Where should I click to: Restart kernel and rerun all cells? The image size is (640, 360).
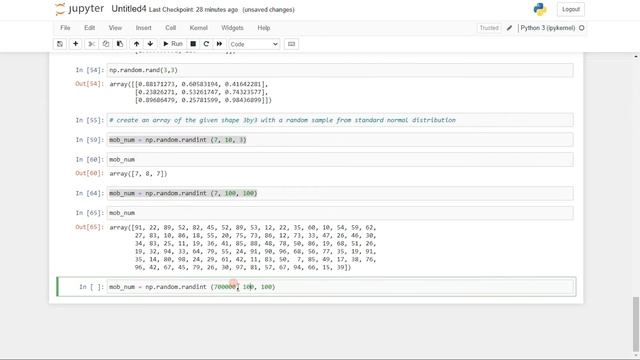(219, 44)
